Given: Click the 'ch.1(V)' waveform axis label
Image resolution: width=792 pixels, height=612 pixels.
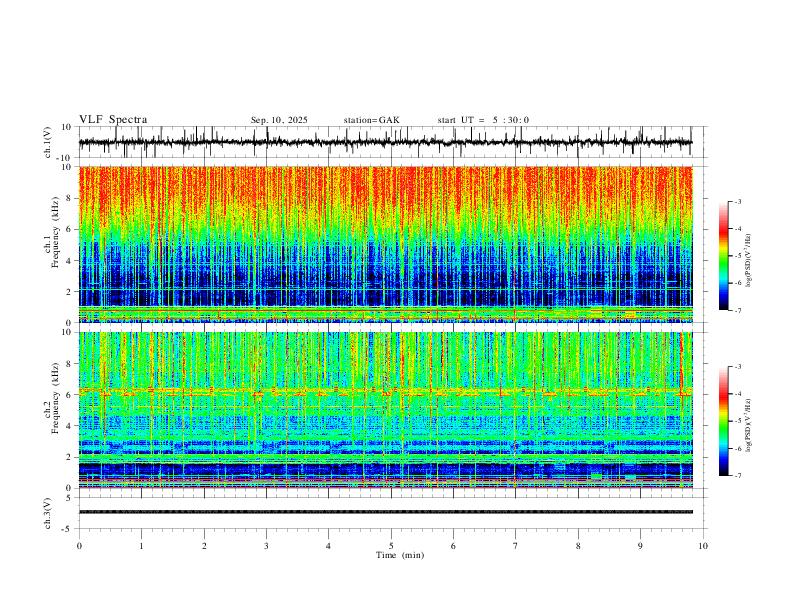Looking at the screenshot, I should point(48,142).
